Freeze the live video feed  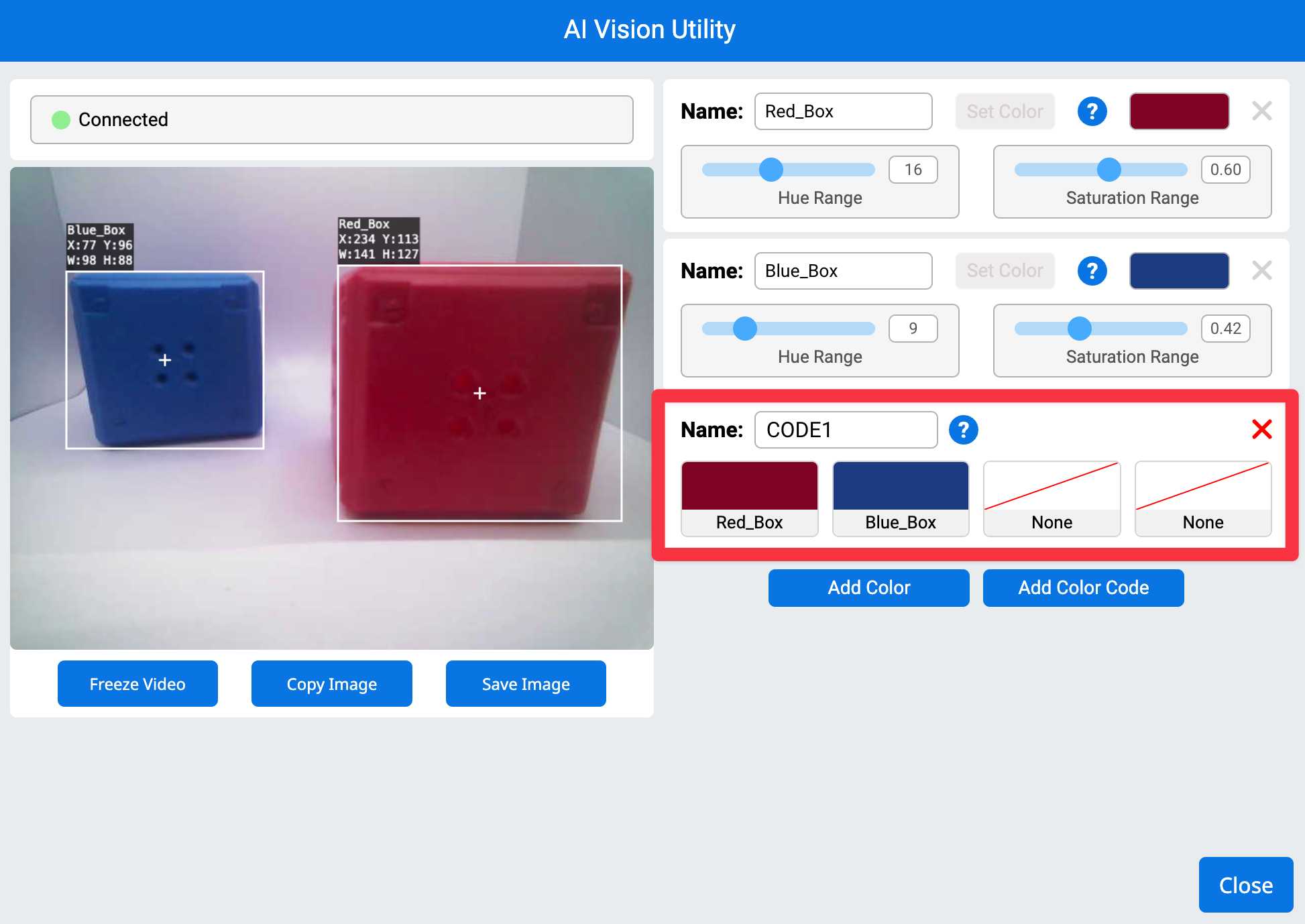[137, 683]
